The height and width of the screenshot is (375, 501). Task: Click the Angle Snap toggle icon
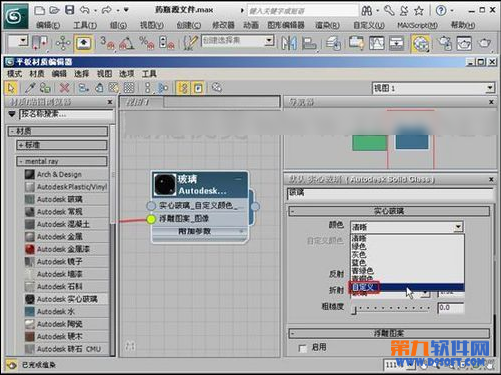click(127, 43)
